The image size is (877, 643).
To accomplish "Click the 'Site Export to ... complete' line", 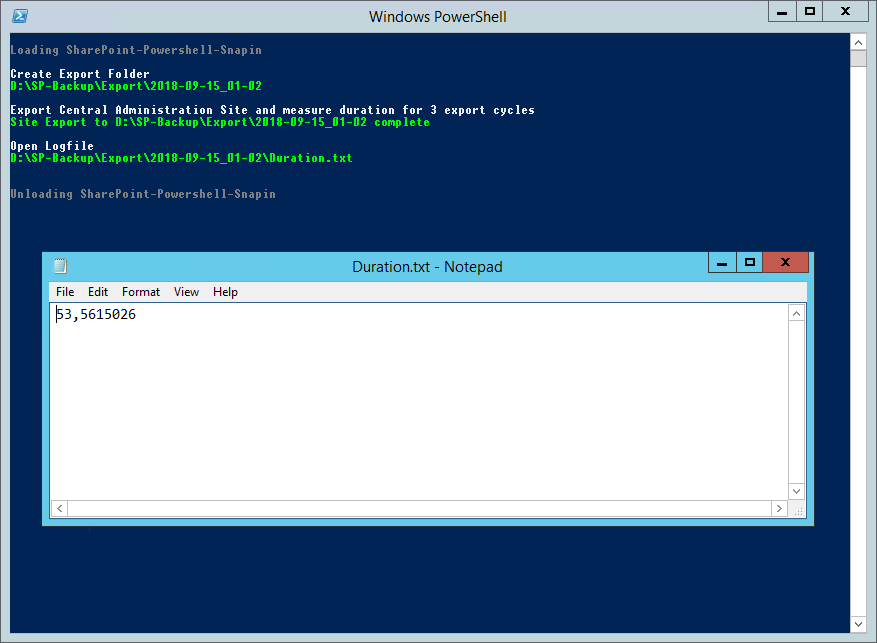I will click(x=220, y=122).
